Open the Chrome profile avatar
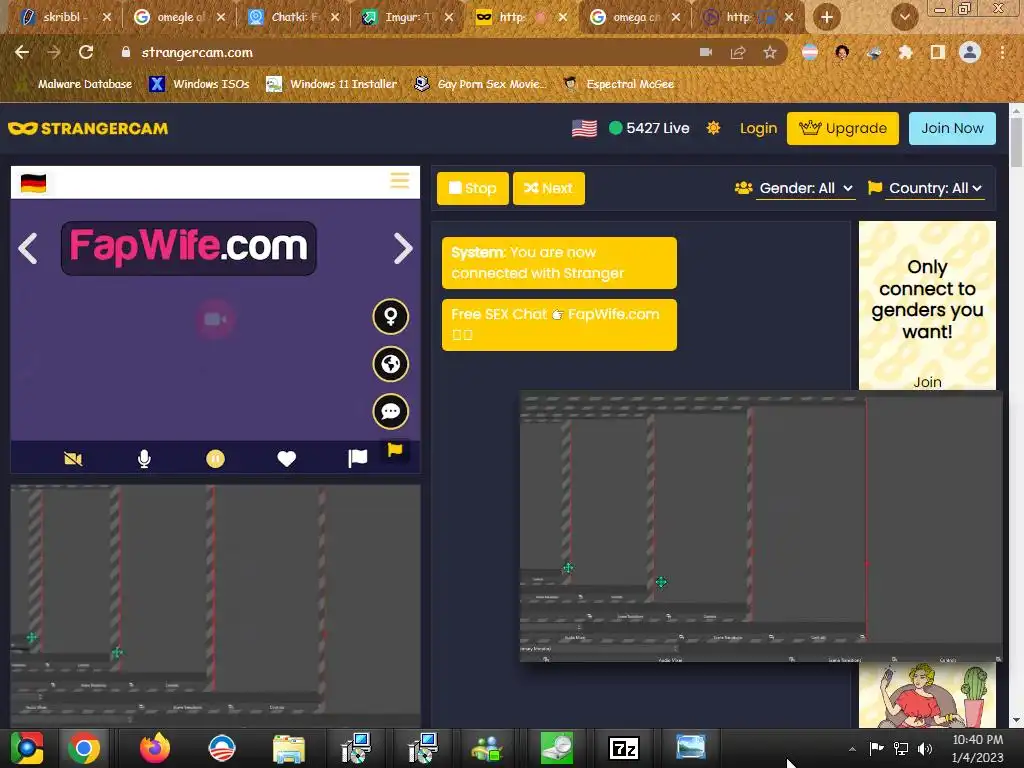 click(x=970, y=52)
